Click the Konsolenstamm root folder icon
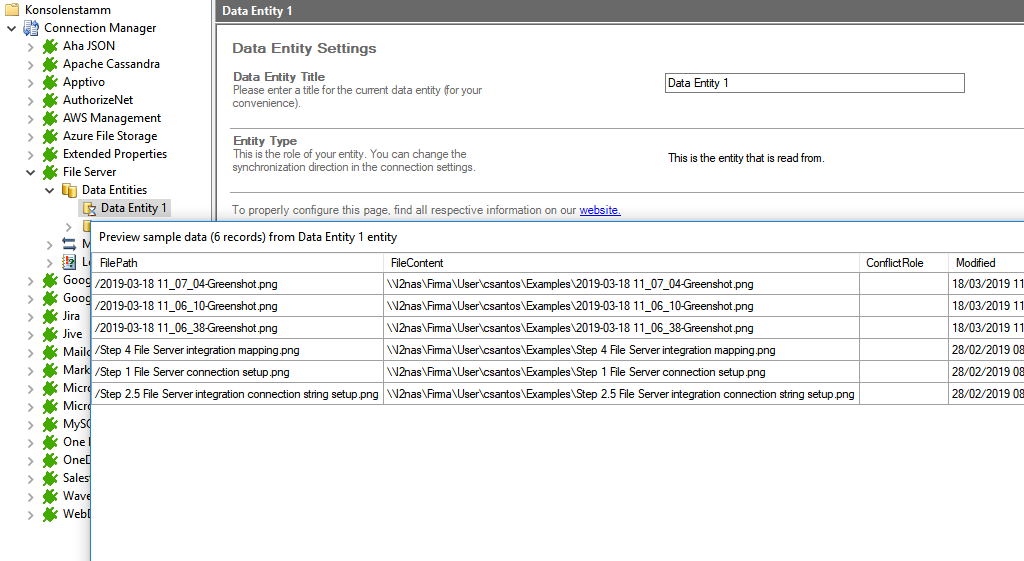The width and height of the screenshot is (1024, 561). (12, 10)
